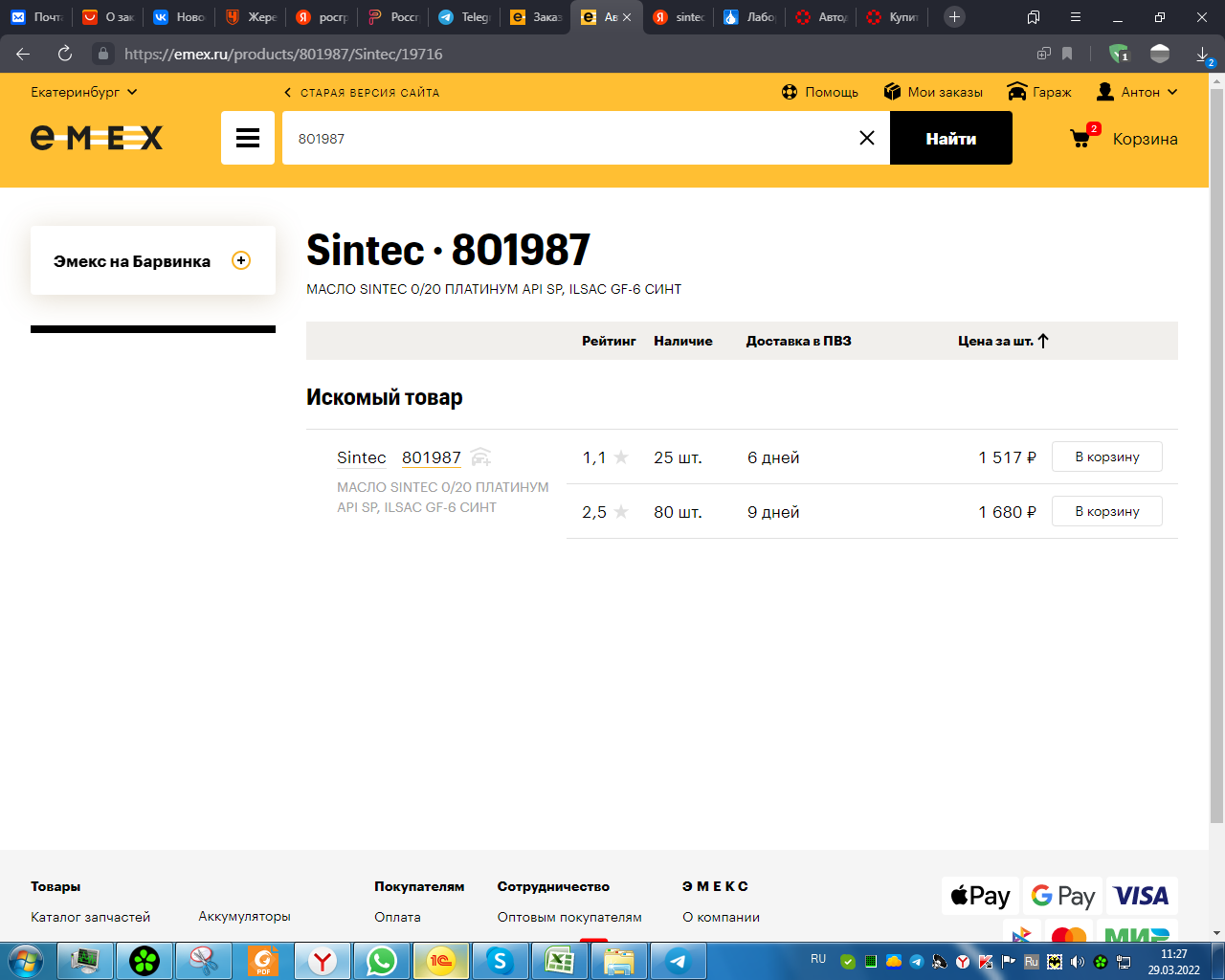Open the hamburger catalog menu button
The height and width of the screenshot is (980, 1225).
click(x=248, y=138)
